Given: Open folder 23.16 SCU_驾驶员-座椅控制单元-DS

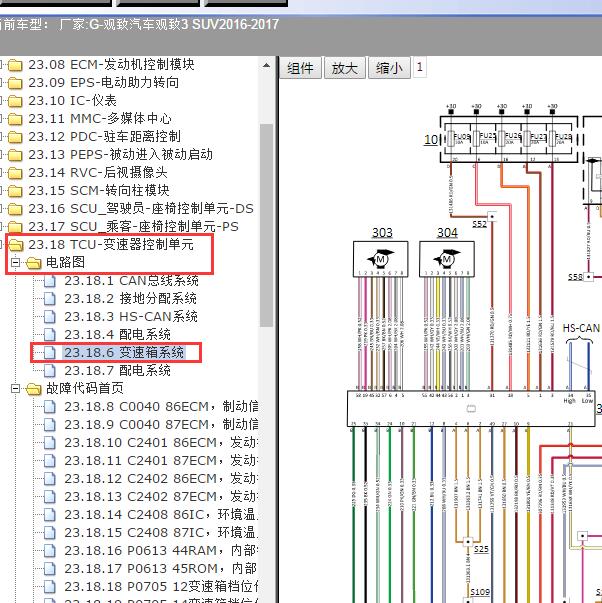Looking at the screenshot, I should point(141,209).
